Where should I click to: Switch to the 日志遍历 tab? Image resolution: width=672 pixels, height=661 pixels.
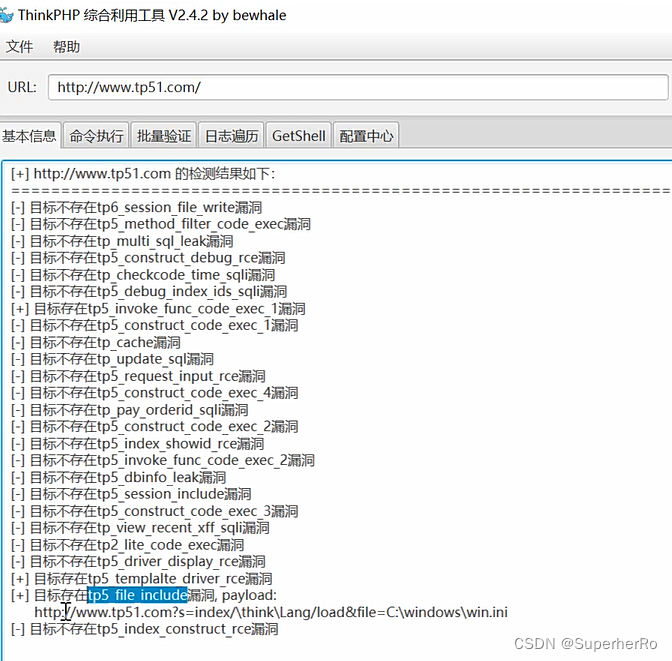231,136
